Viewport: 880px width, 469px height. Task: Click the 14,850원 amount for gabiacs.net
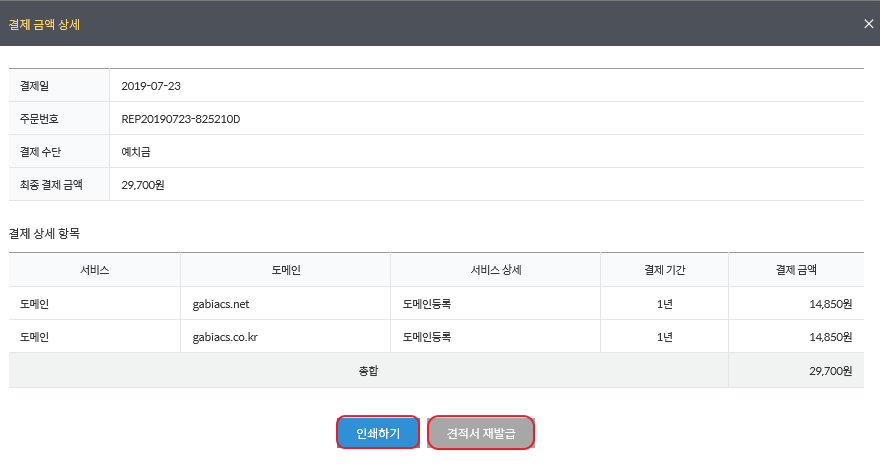click(831, 304)
